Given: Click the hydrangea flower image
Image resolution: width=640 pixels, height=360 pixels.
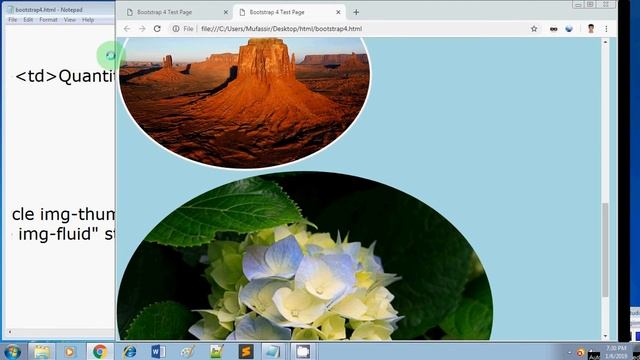Looking at the screenshot, I should (x=305, y=256).
